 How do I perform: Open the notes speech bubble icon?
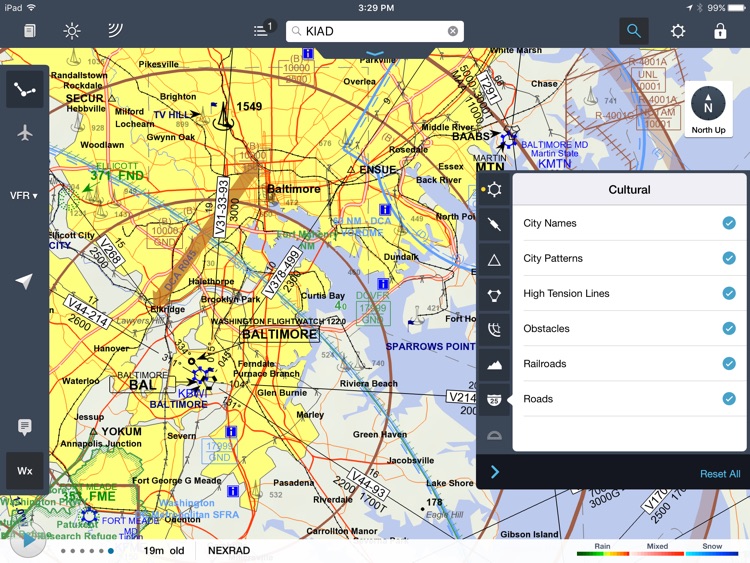click(x=25, y=426)
